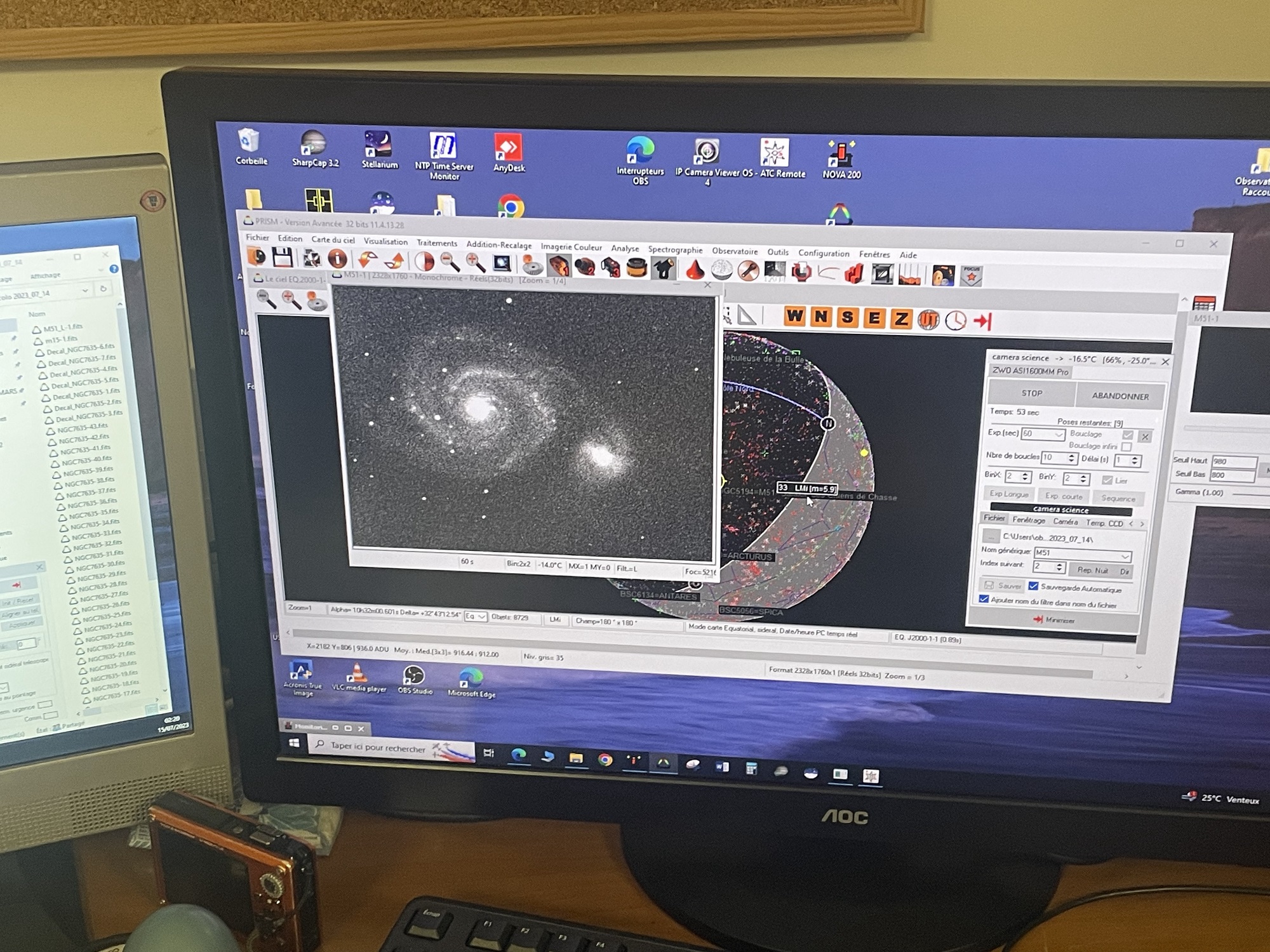Image resolution: width=1270 pixels, height=952 pixels.
Task: Switch to the Fenêtrage tab
Action: pos(1029,520)
